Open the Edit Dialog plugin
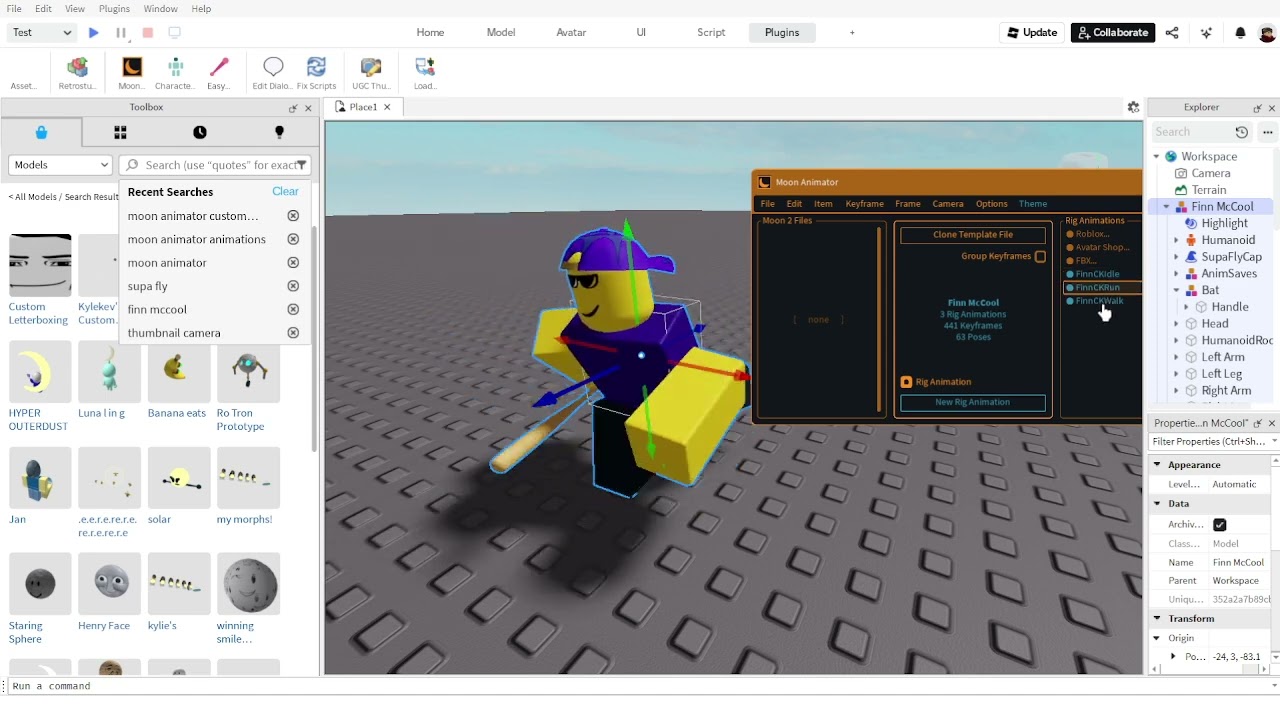The height and width of the screenshot is (720, 1280). click(272, 73)
